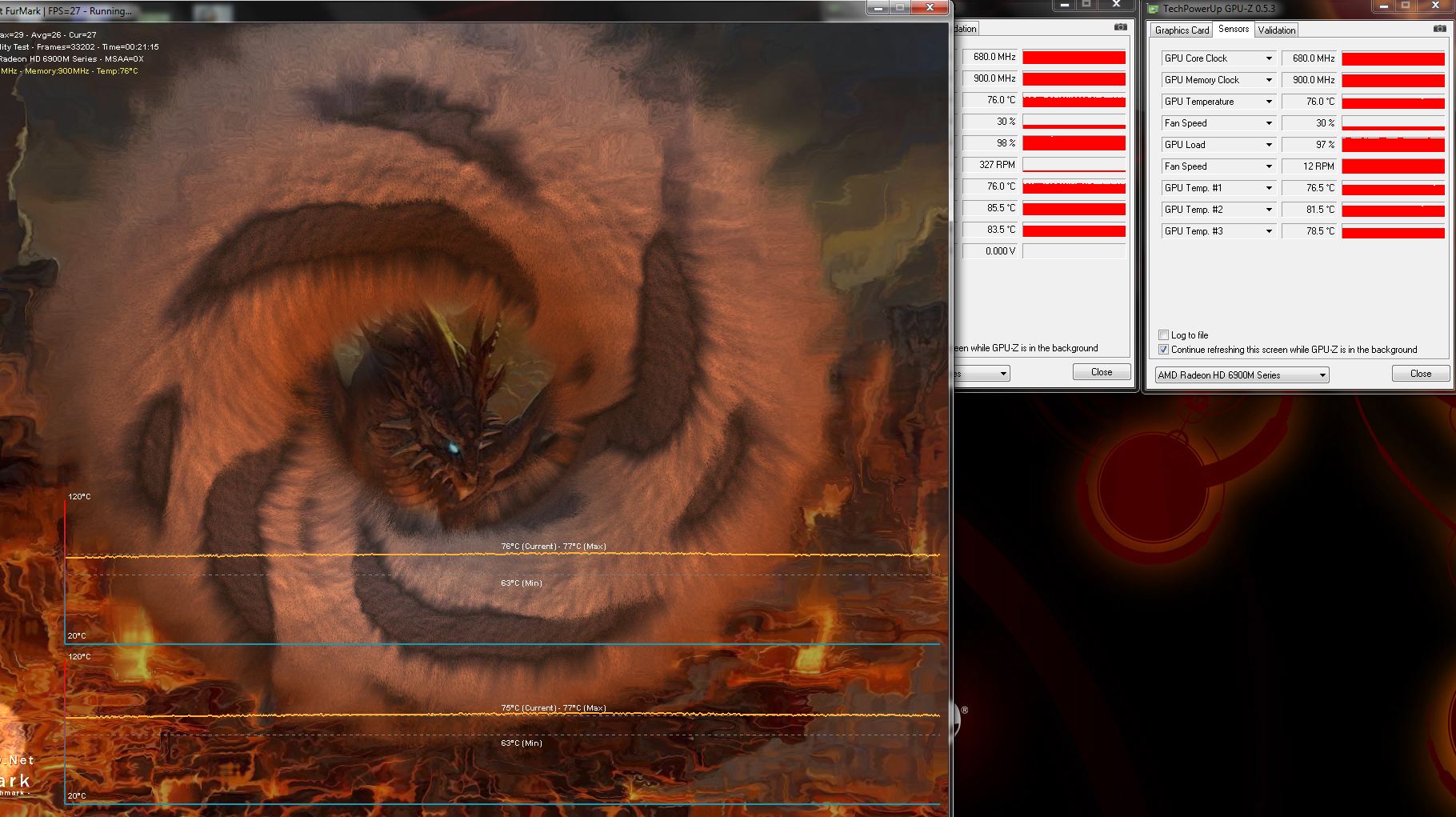
Task: Open the AMD Radeon HD 6900M Series selector
Action: (x=1242, y=375)
